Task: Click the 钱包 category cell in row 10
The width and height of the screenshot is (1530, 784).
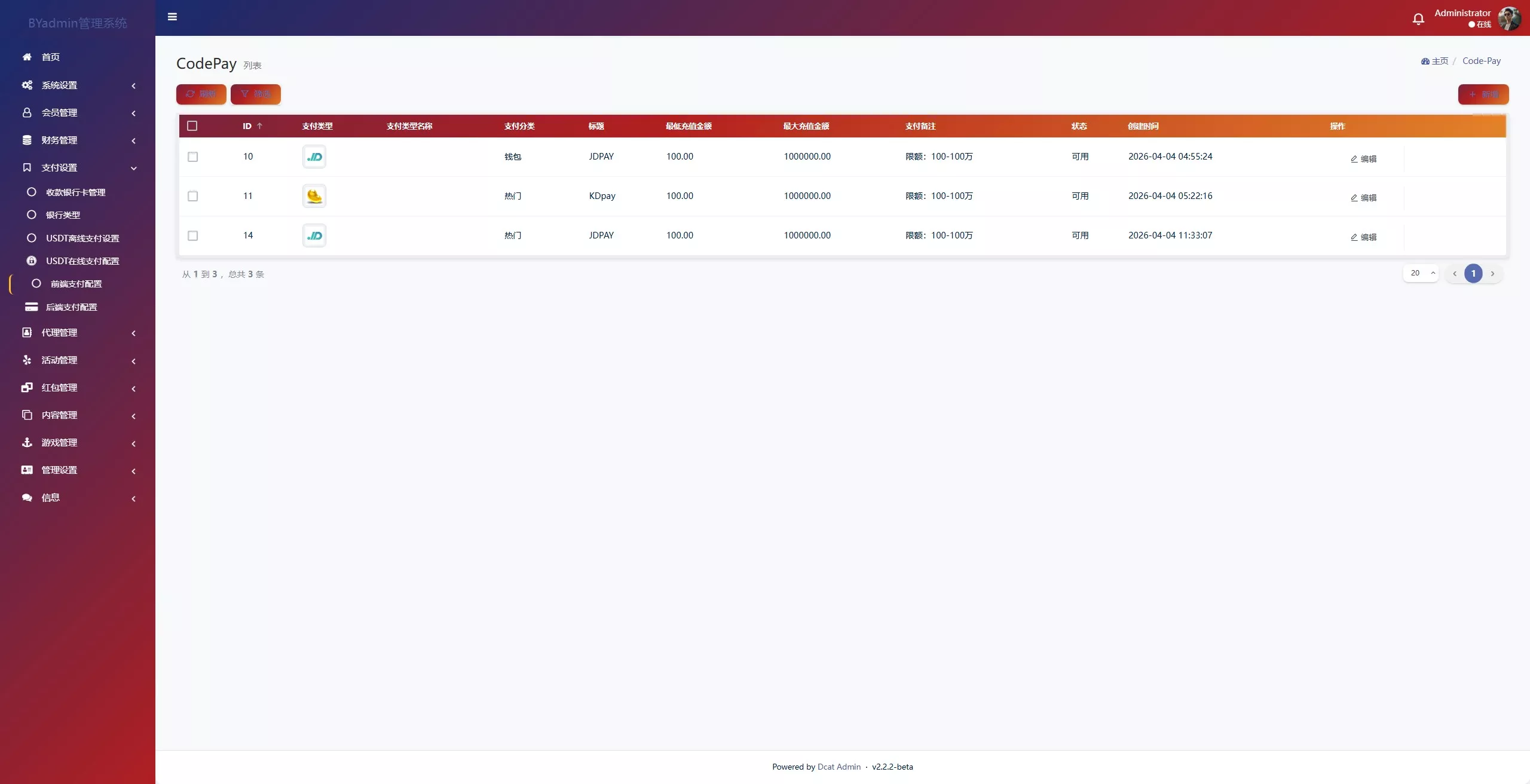Action: [x=513, y=157]
